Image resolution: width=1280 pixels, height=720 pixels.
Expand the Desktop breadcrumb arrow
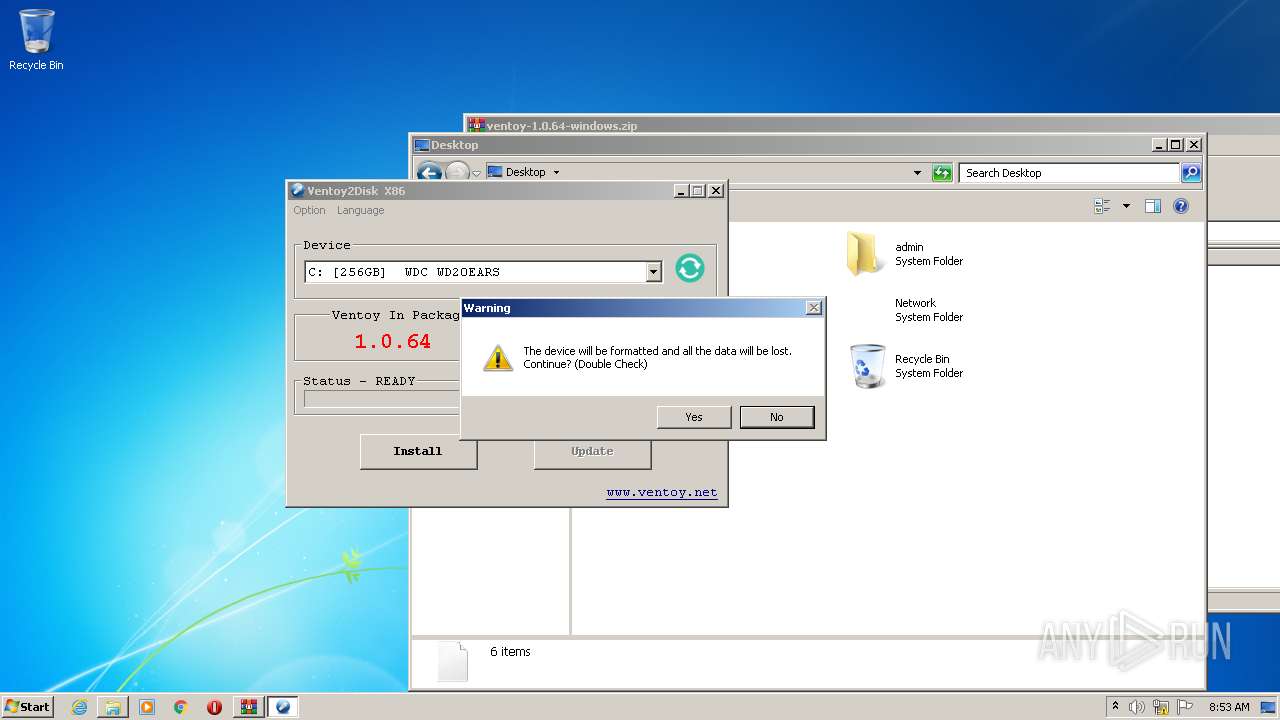(556, 172)
